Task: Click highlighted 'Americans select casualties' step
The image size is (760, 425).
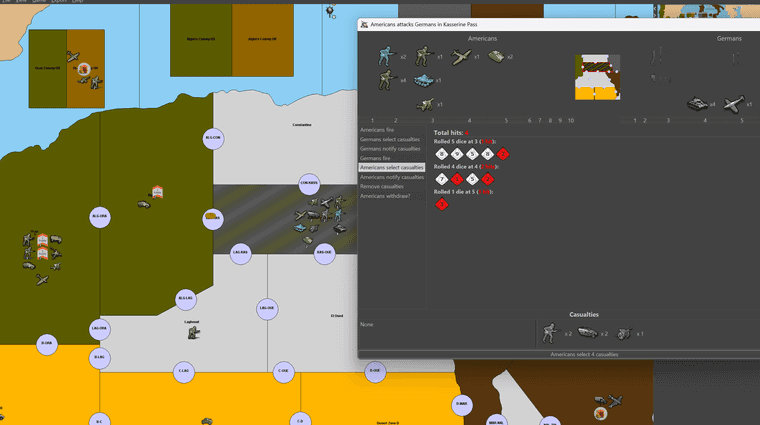Action: point(392,167)
